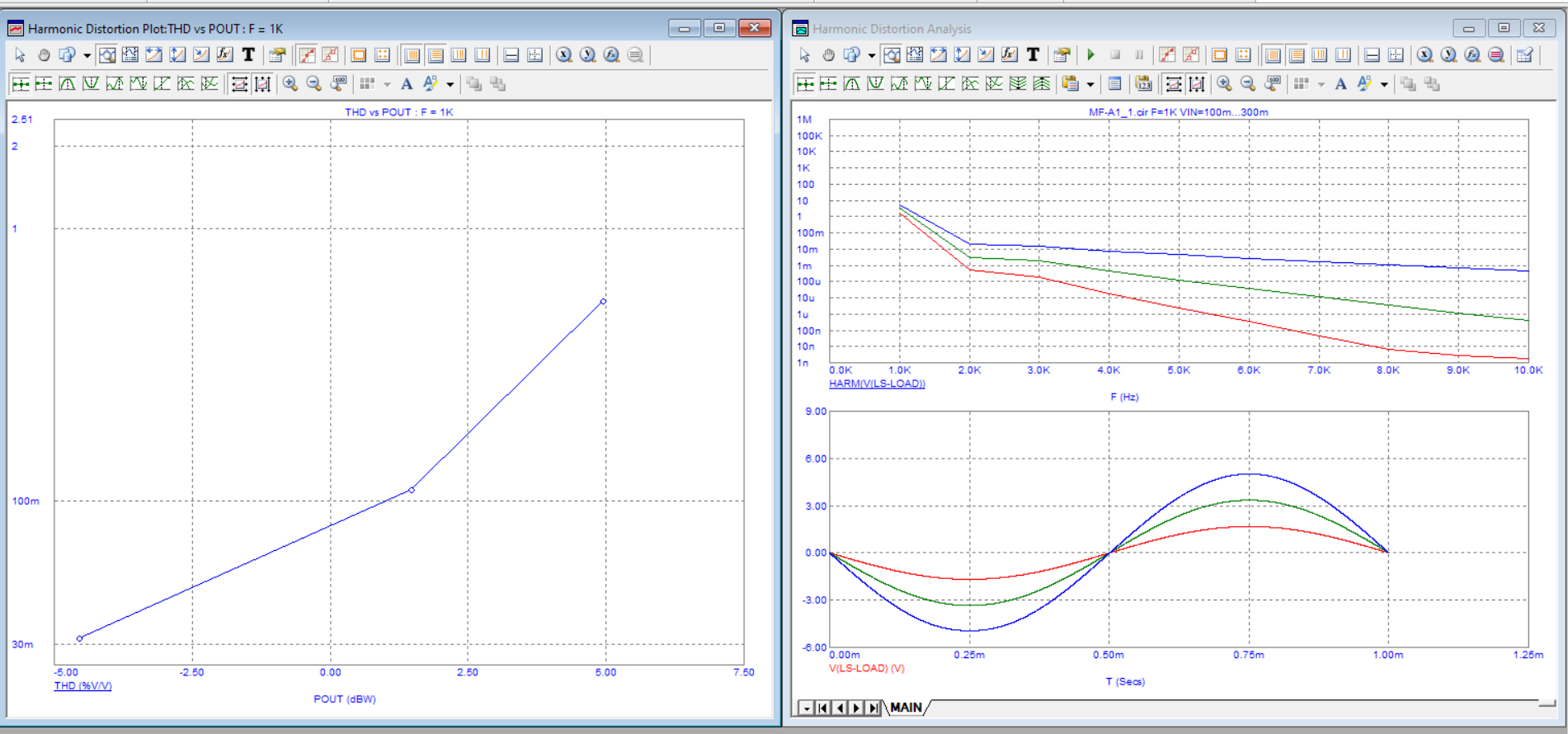Jump to last page with tab scroll button
The height and width of the screenshot is (734, 1568).
click(873, 708)
